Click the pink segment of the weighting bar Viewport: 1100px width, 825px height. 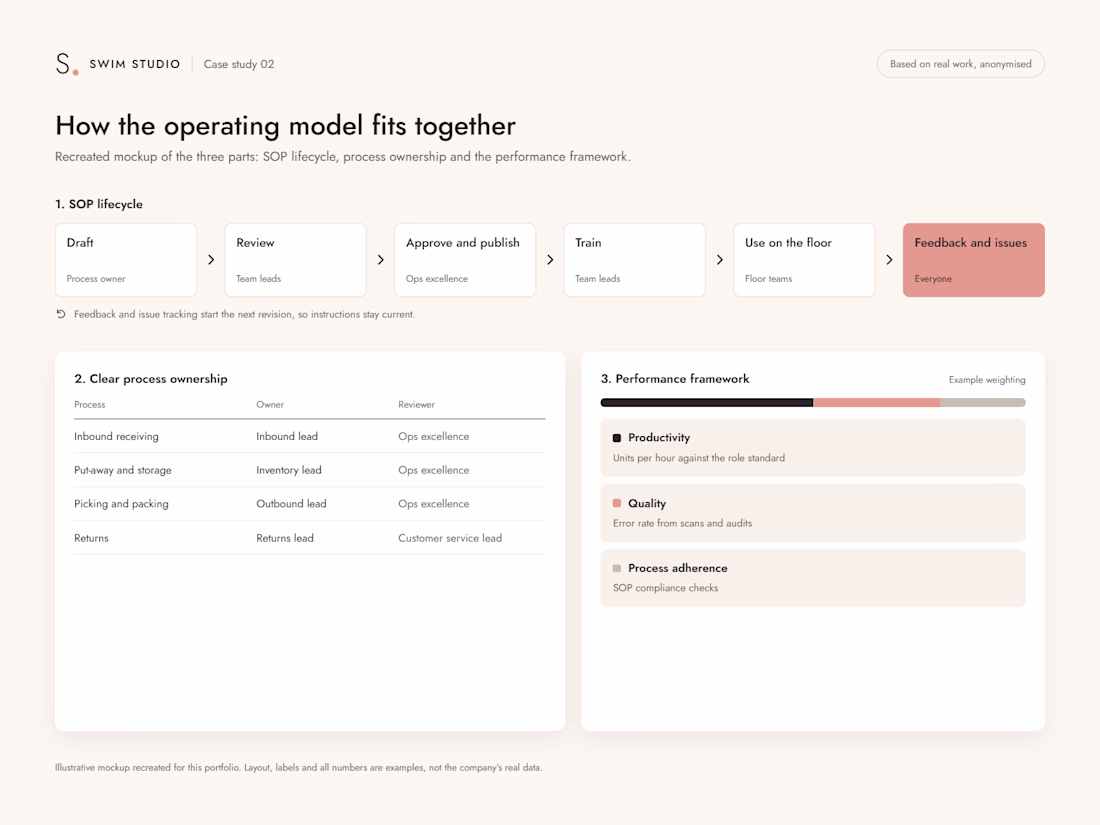876,403
